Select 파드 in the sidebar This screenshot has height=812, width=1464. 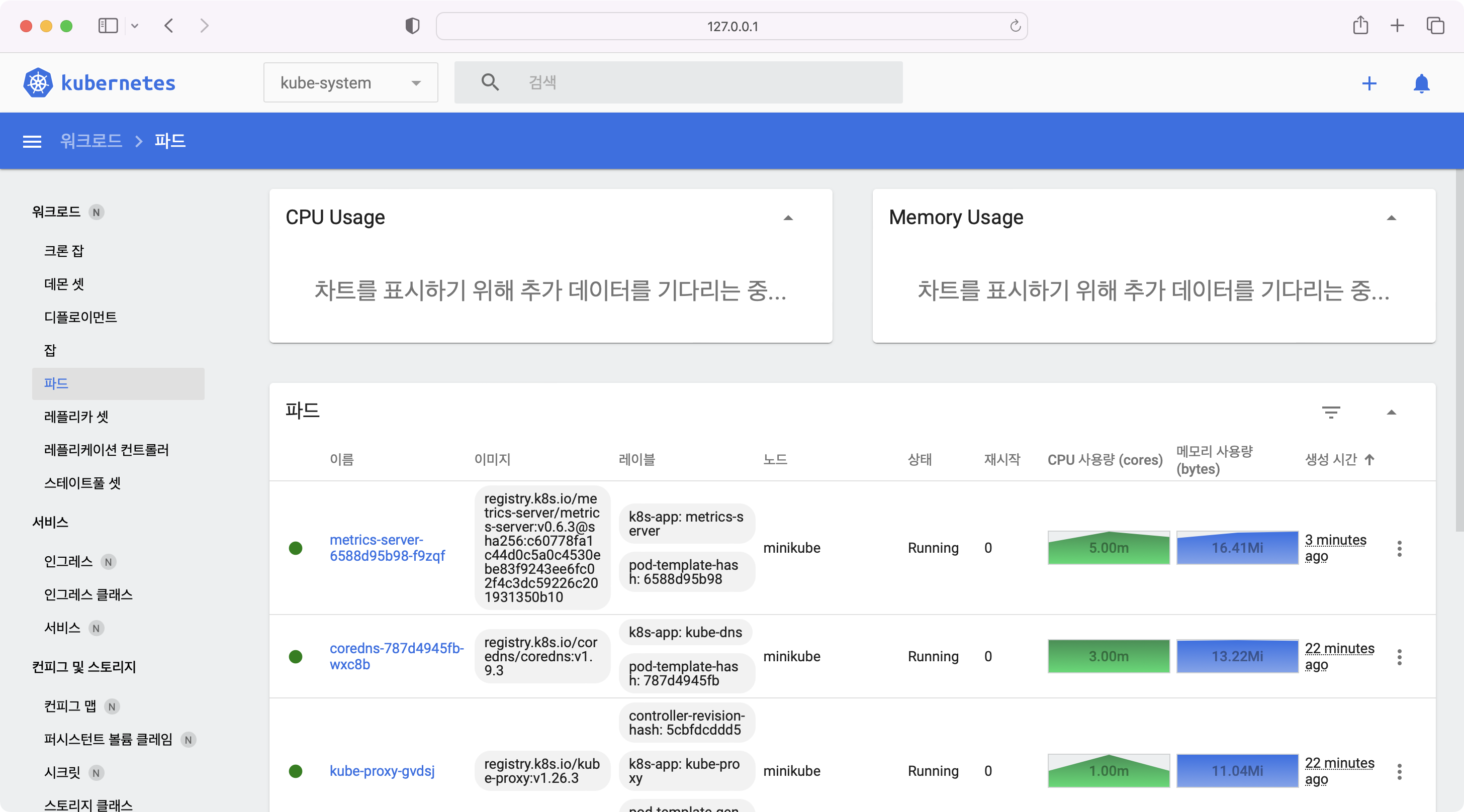pos(118,383)
